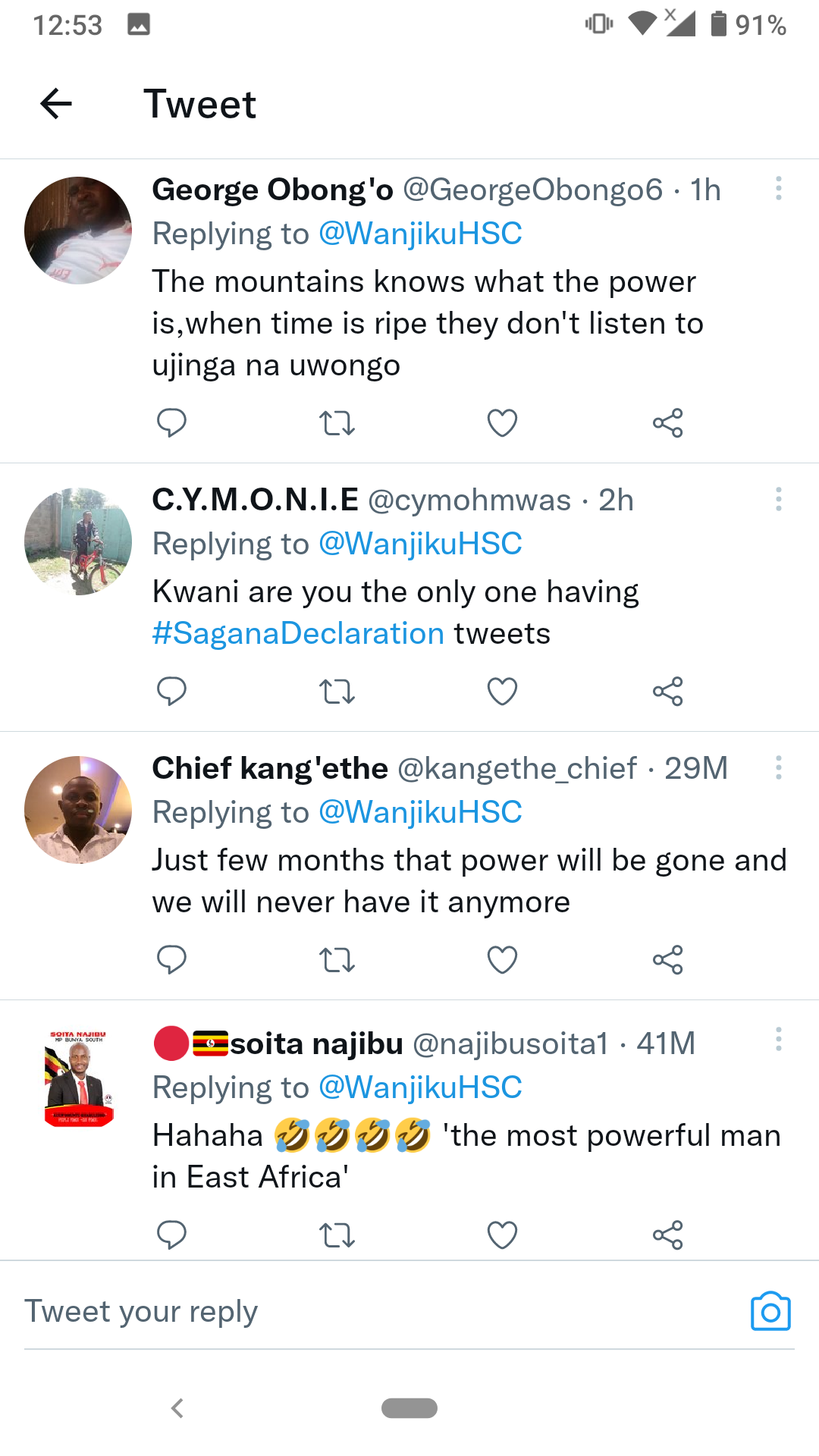The width and height of the screenshot is (819, 1456).
Task: Open soita najibu's profile avatar
Action: tap(78, 1078)
